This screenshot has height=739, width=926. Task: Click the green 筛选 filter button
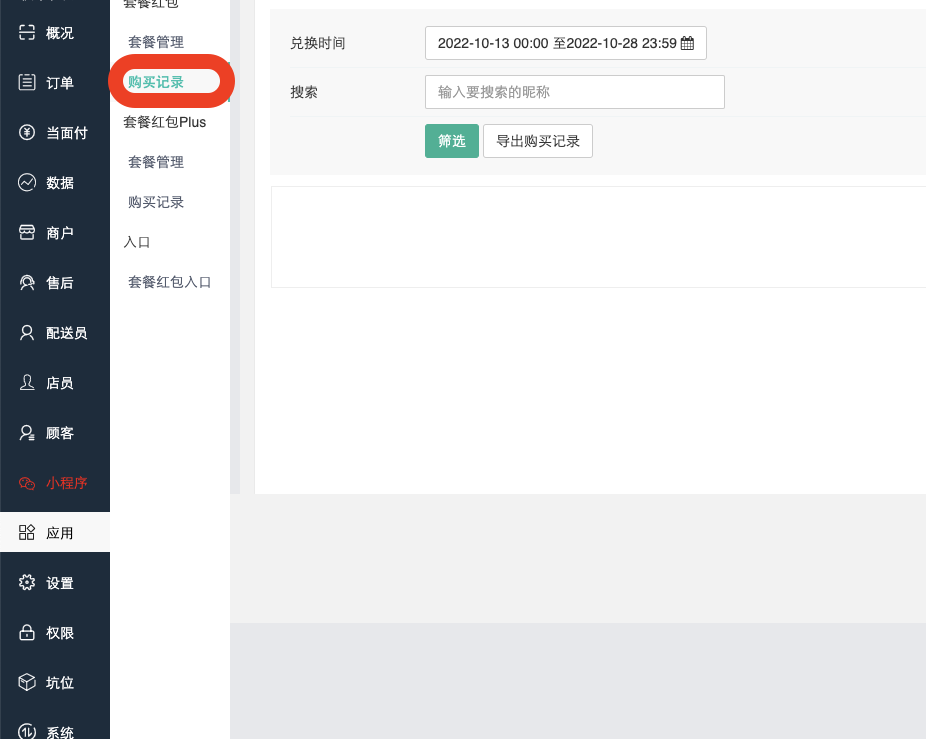point(452,141)
